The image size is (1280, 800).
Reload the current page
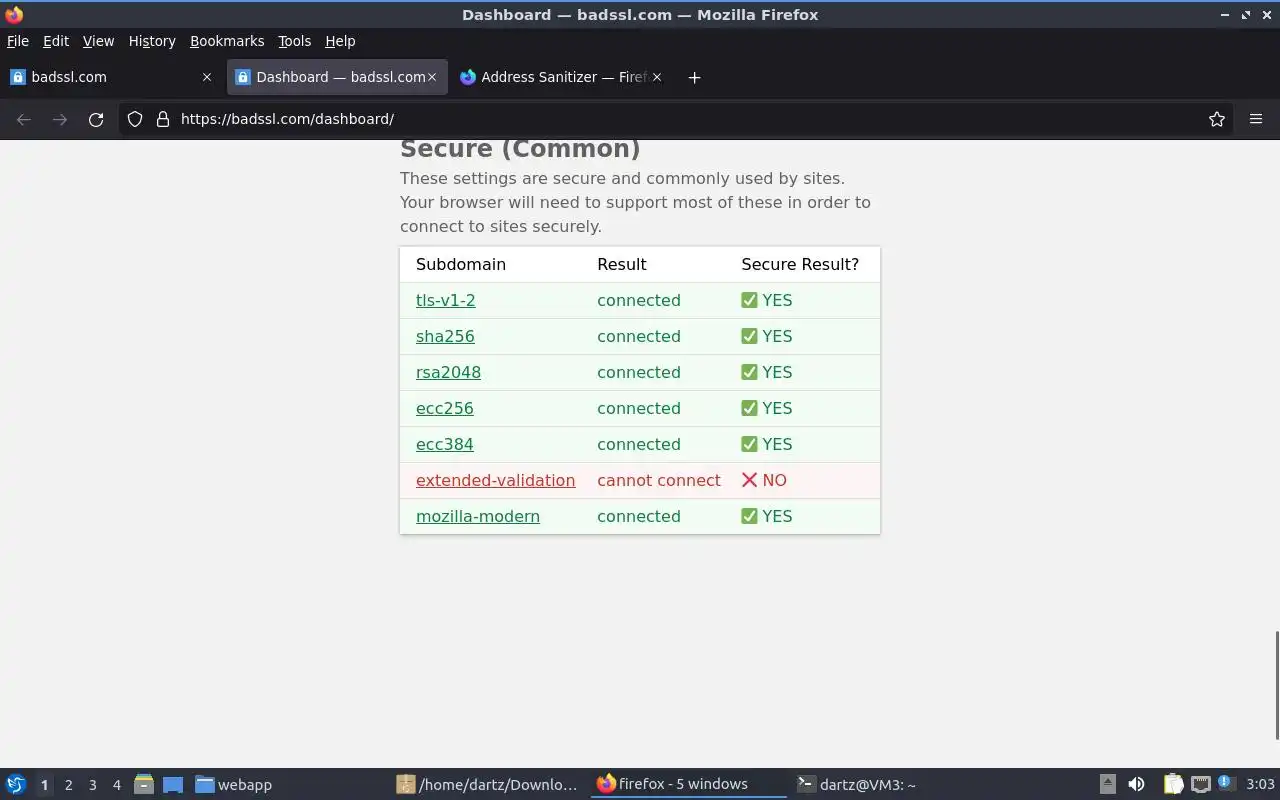click(x=96, y=119)
